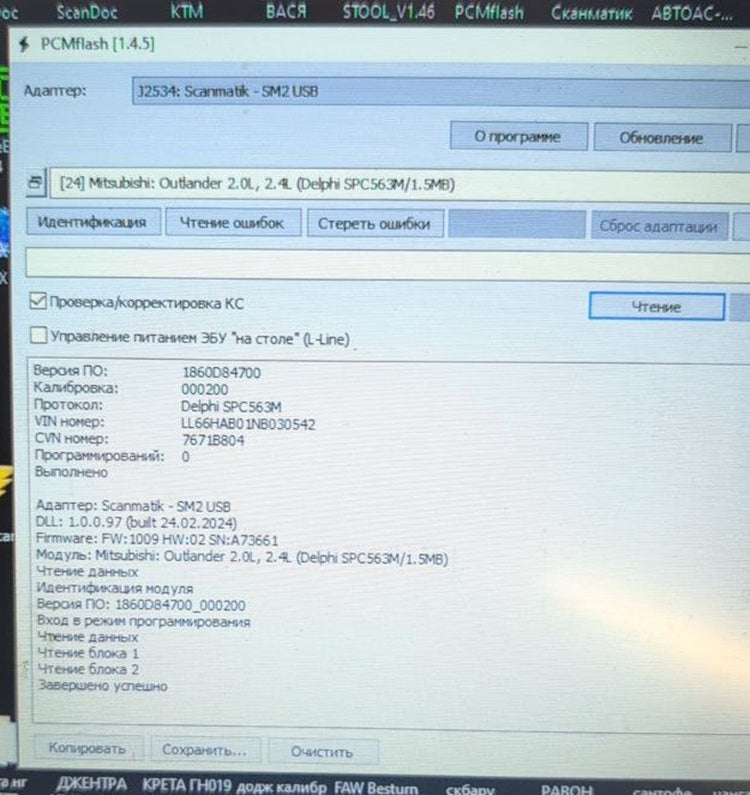This screenshot has width=750, height=795.
Task: Click the module list icon beside Mitsubishi field
Action: click(35, 183)
